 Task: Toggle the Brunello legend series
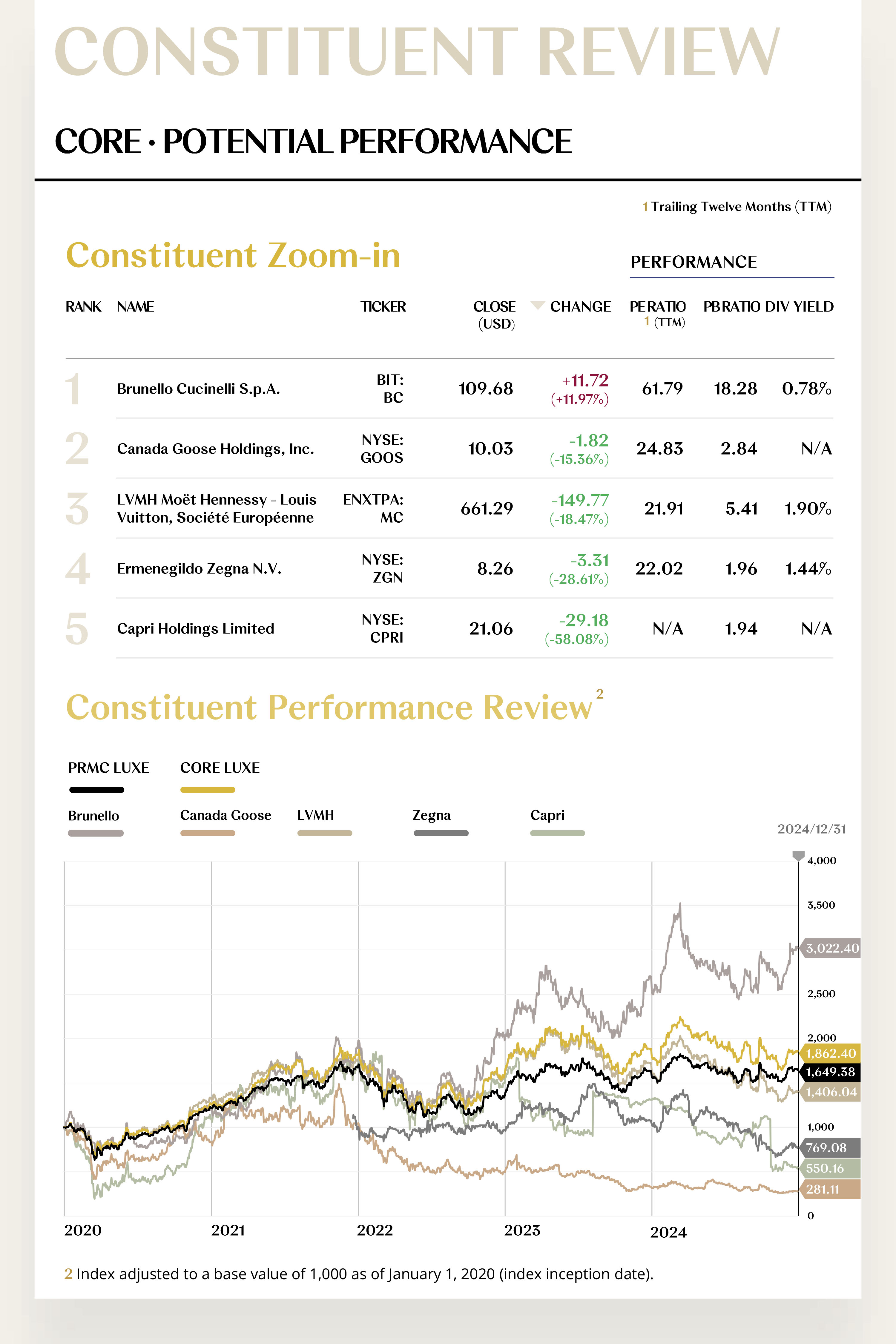point(96,833)
